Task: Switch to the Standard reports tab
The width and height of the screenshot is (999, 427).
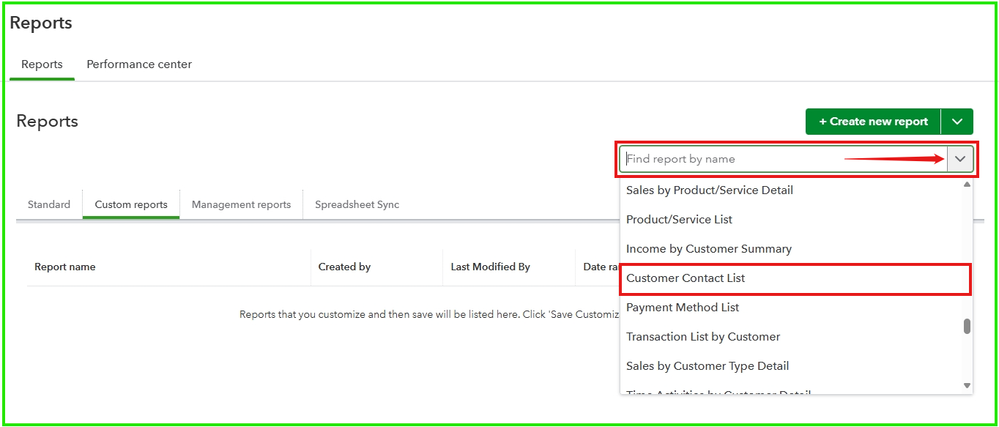Action: [x=49, y=205]
